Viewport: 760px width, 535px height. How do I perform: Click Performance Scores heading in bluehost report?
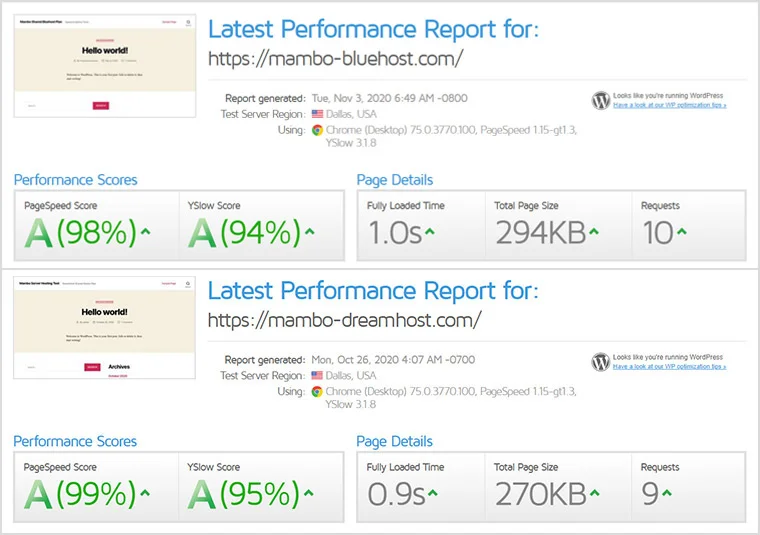tap(76, 180)
